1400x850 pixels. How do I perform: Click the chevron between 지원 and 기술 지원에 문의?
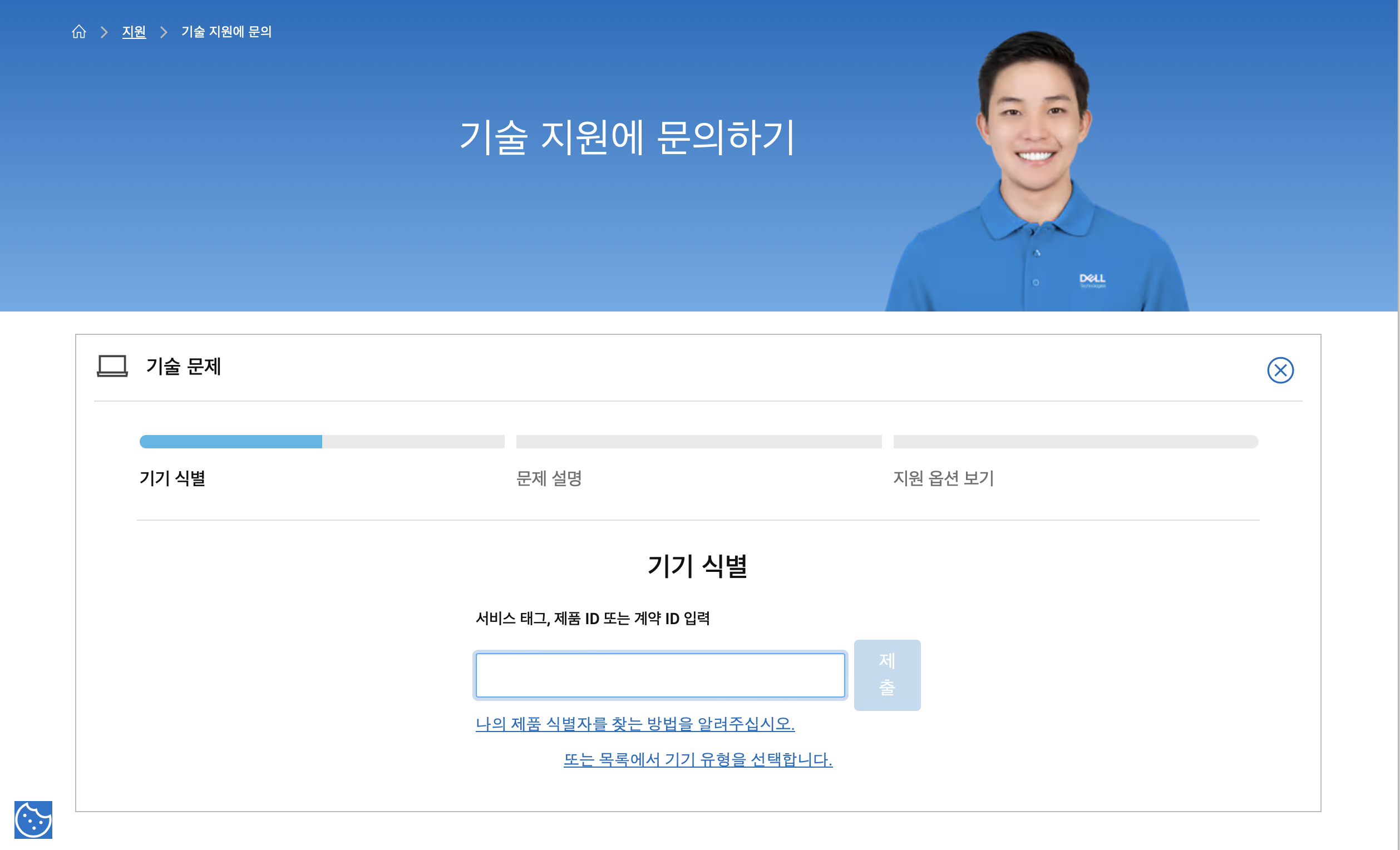(164, 32)
